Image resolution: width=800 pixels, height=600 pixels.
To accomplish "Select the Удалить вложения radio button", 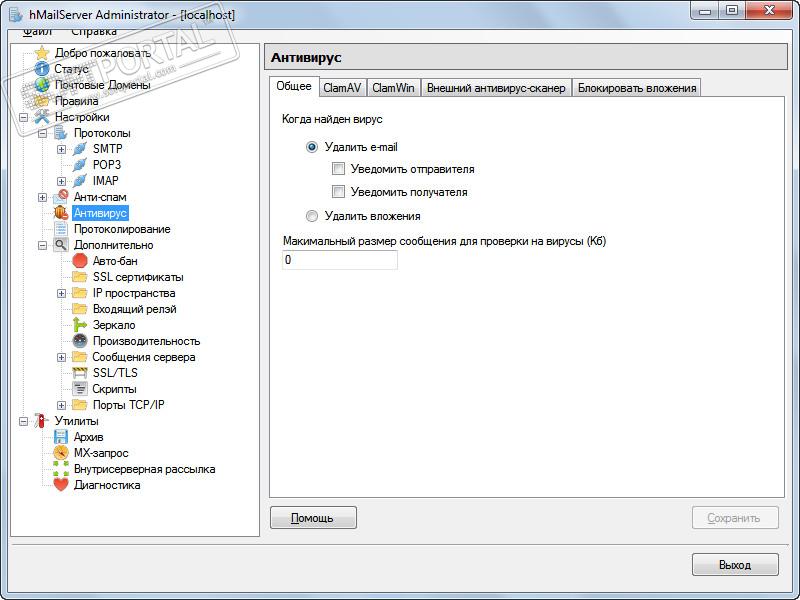I will (312, 216).
